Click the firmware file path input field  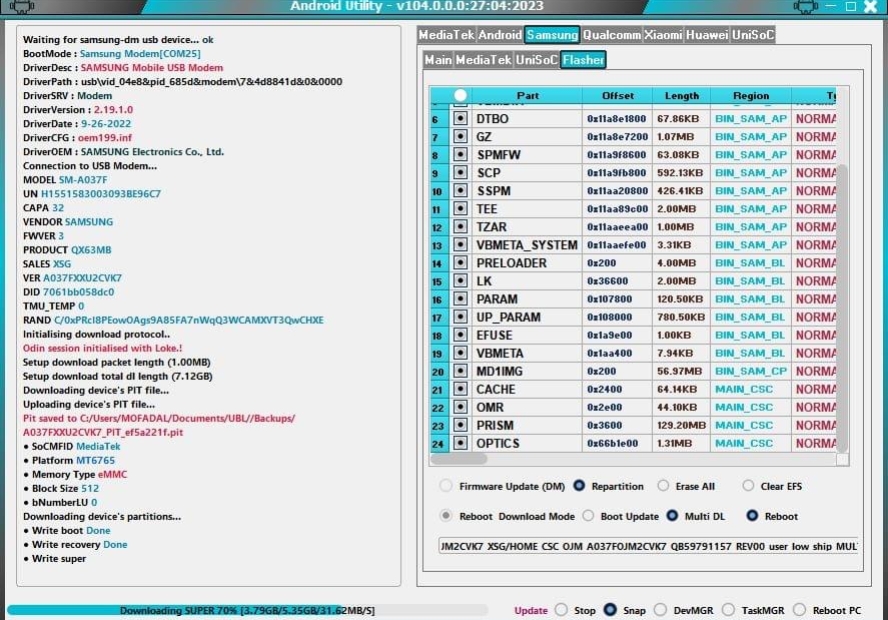(x=648, y=546)
